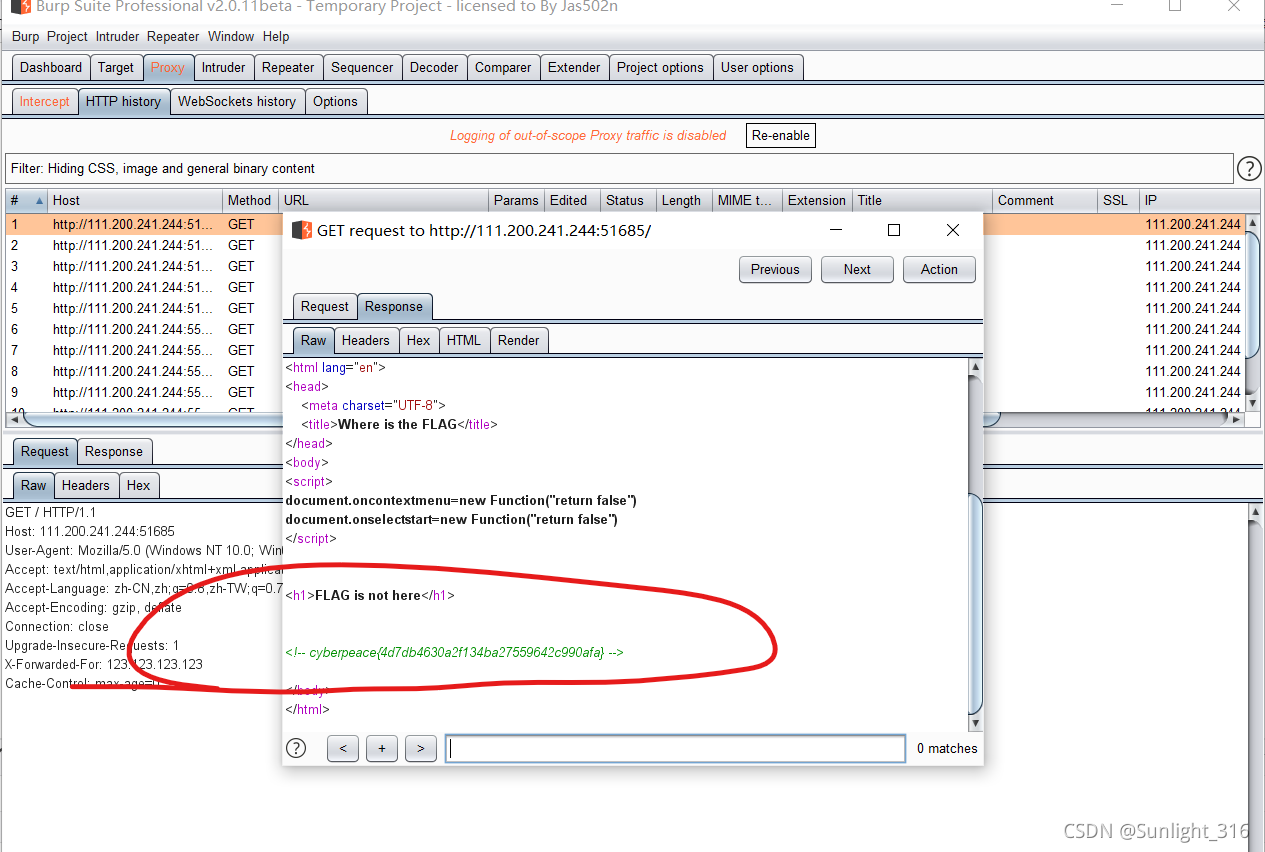Switch to the Sequencer tab

[362, 67]
